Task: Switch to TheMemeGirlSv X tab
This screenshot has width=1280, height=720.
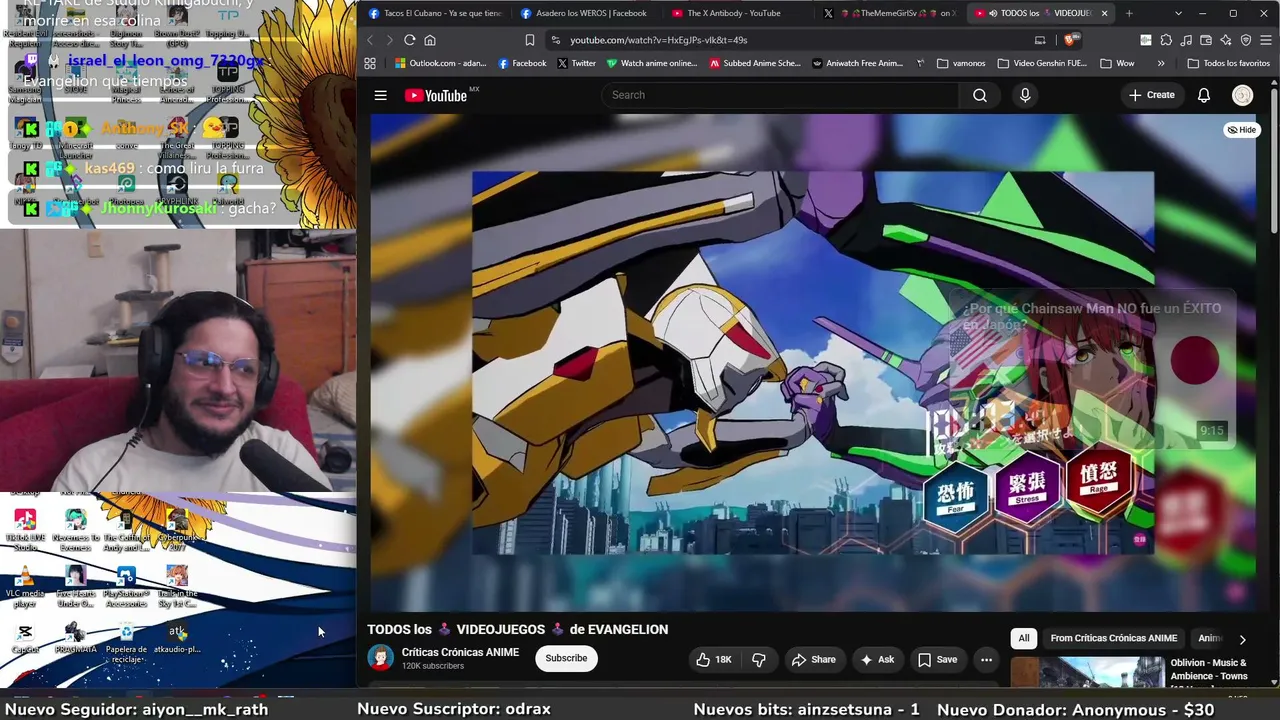Action: (891, 13)
